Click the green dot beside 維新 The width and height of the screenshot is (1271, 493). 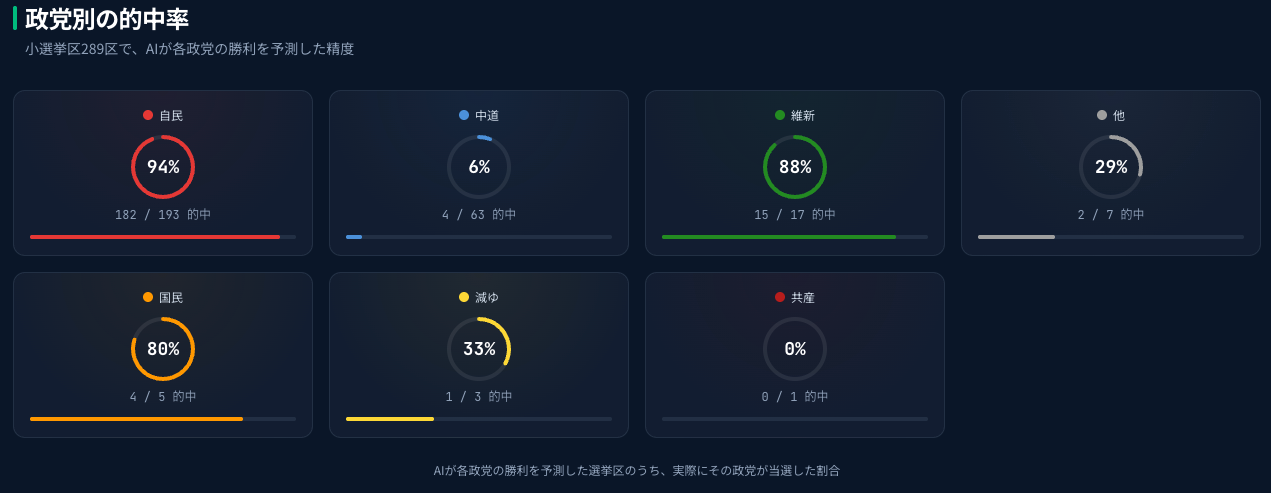(x=780, y=115)
